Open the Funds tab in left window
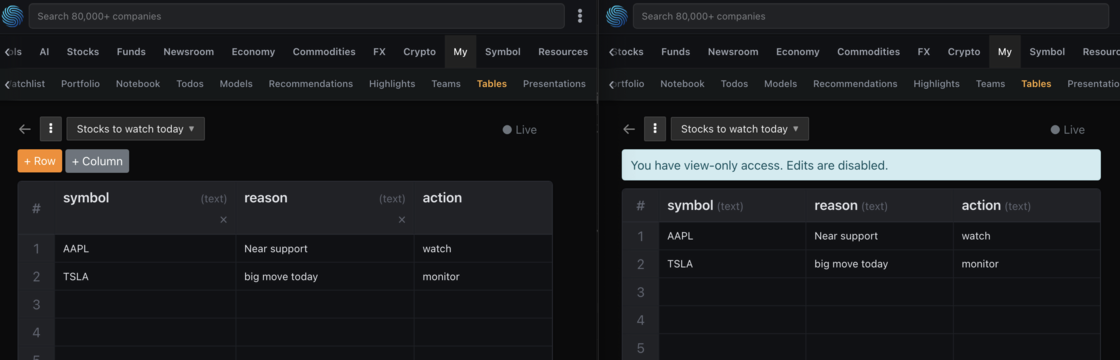 tap(131, 51)
